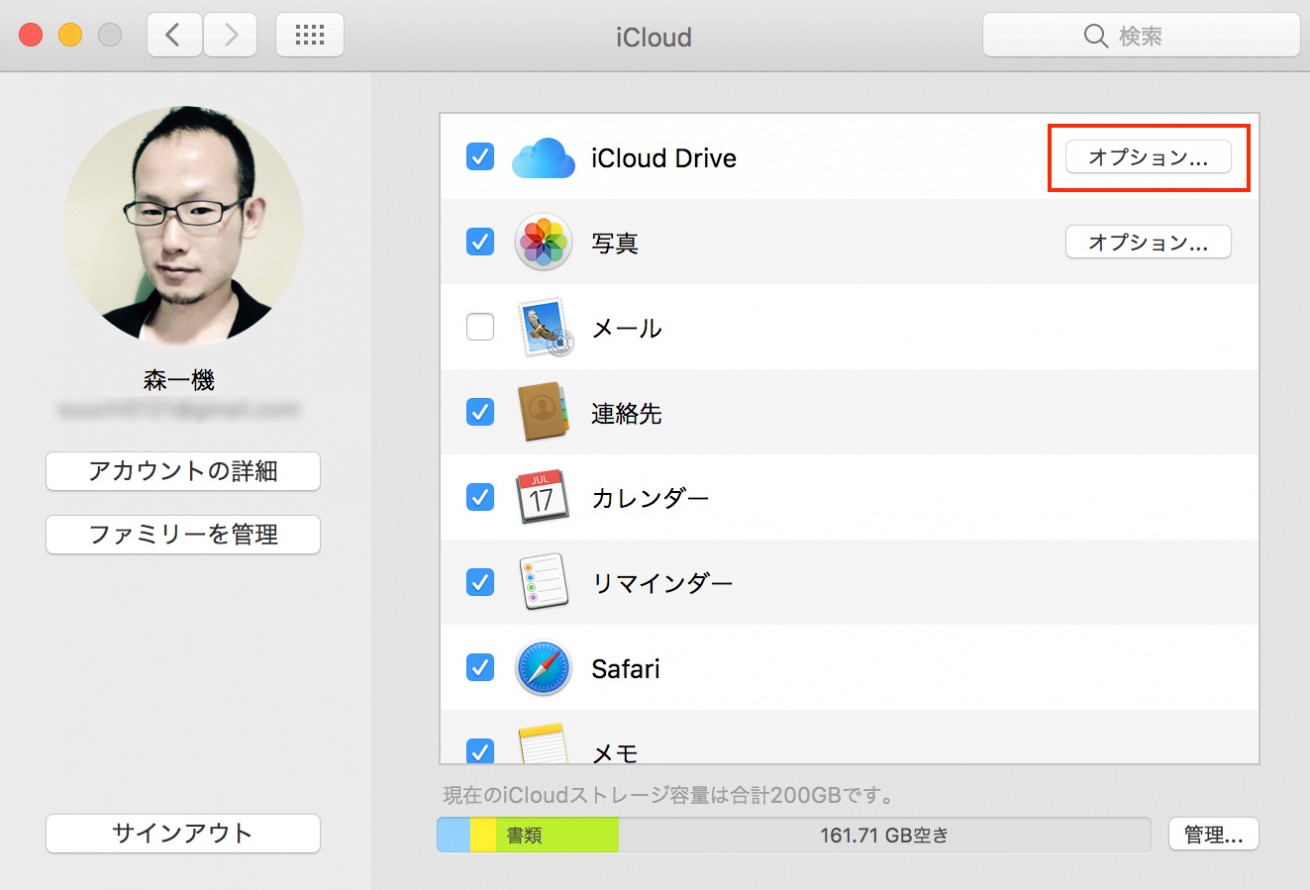Click the 連絡先 label text
This screenshot has width=1310, height=890.
[627, 413]
